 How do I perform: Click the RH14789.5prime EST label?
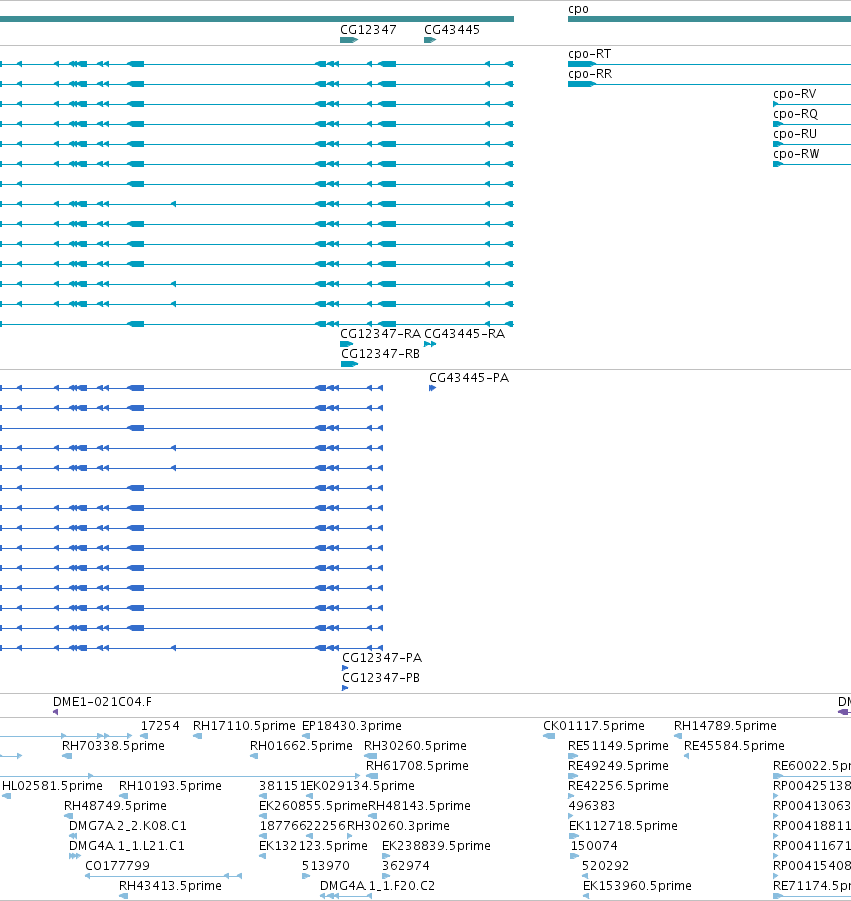point(725,726)
